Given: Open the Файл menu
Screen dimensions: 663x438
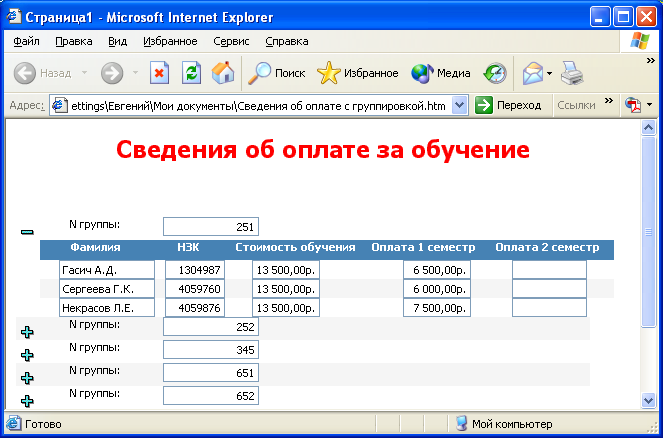Looking at the screenshot, I should (26, 41).
